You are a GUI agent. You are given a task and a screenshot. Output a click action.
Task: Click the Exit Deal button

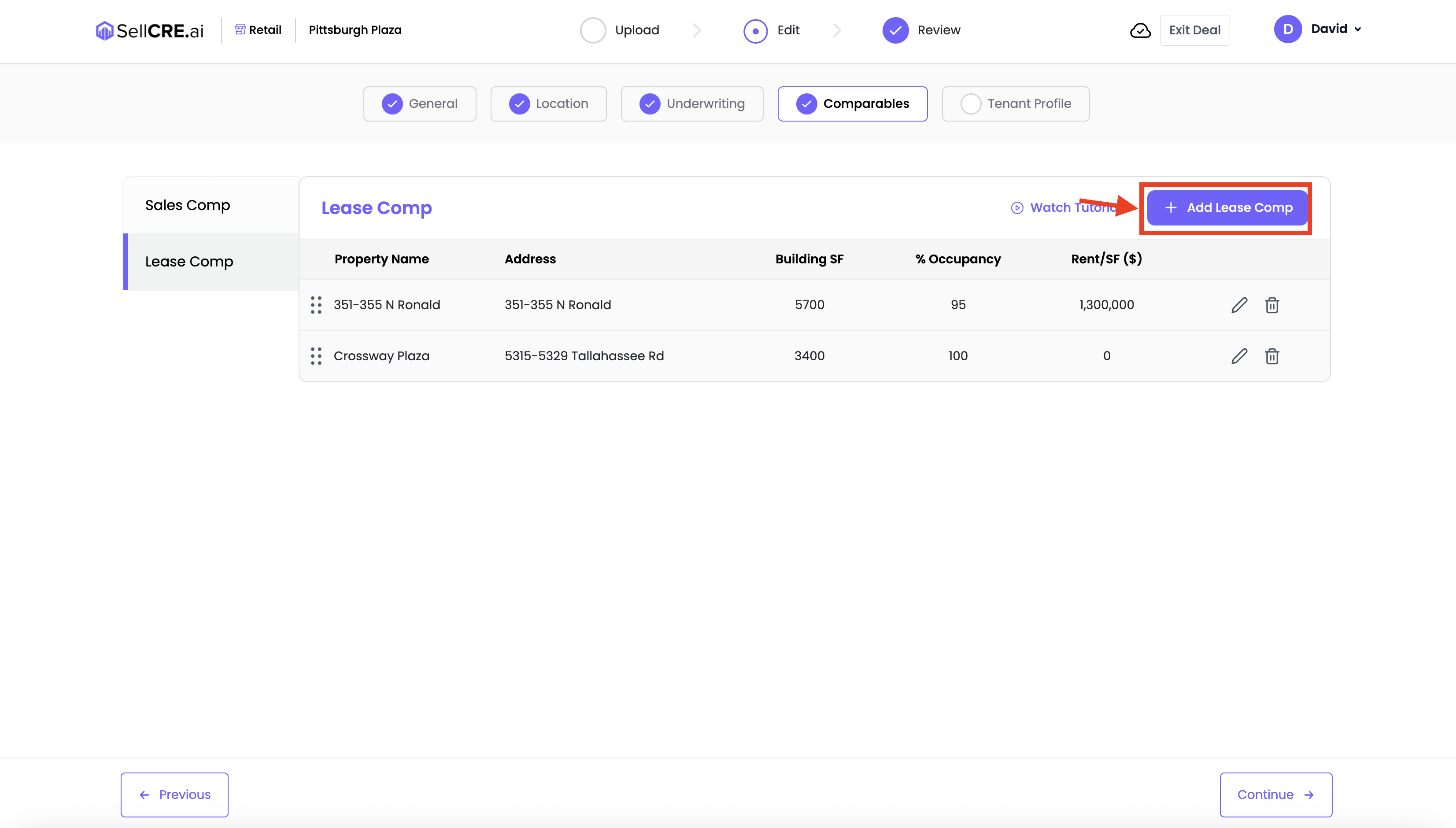coord(1194,31)
